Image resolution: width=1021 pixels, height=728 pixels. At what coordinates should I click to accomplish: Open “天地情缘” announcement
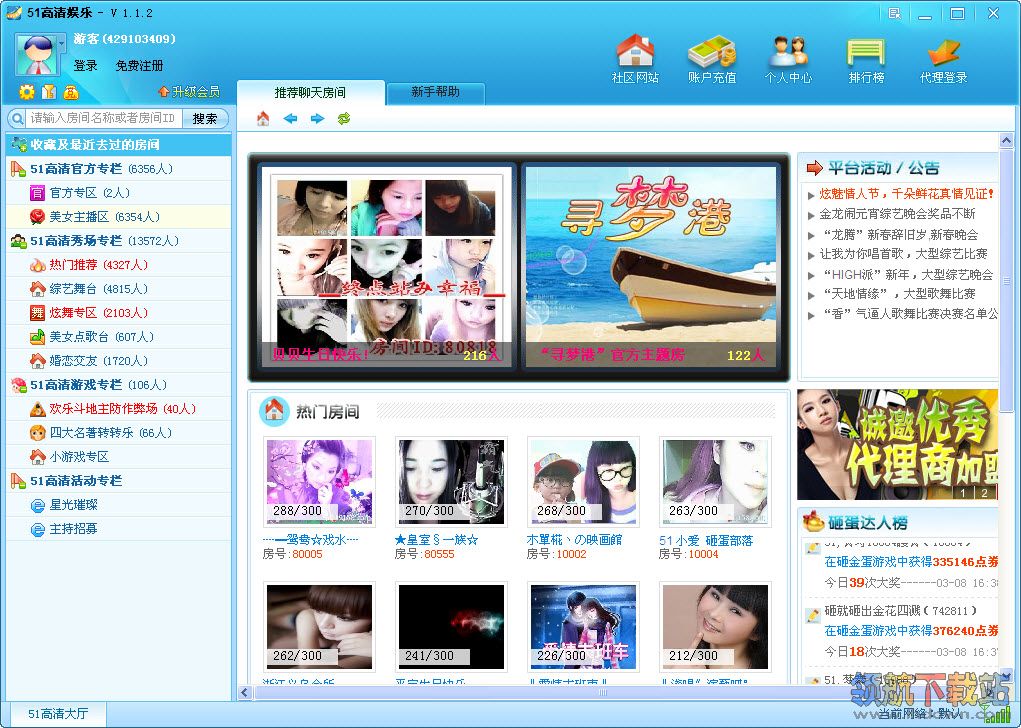(899, 294)
